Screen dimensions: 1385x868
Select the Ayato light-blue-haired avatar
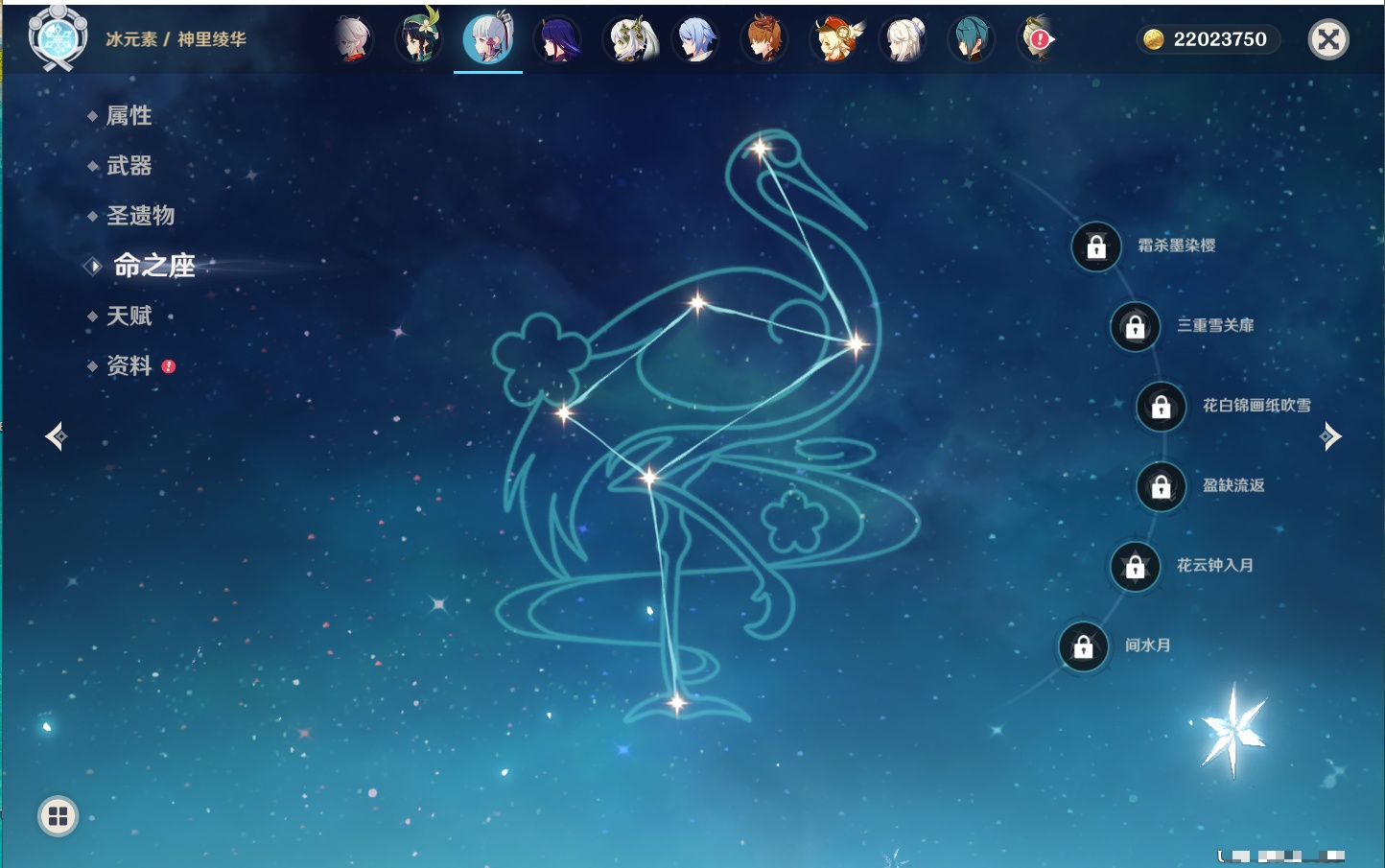(x=695, y=39)
